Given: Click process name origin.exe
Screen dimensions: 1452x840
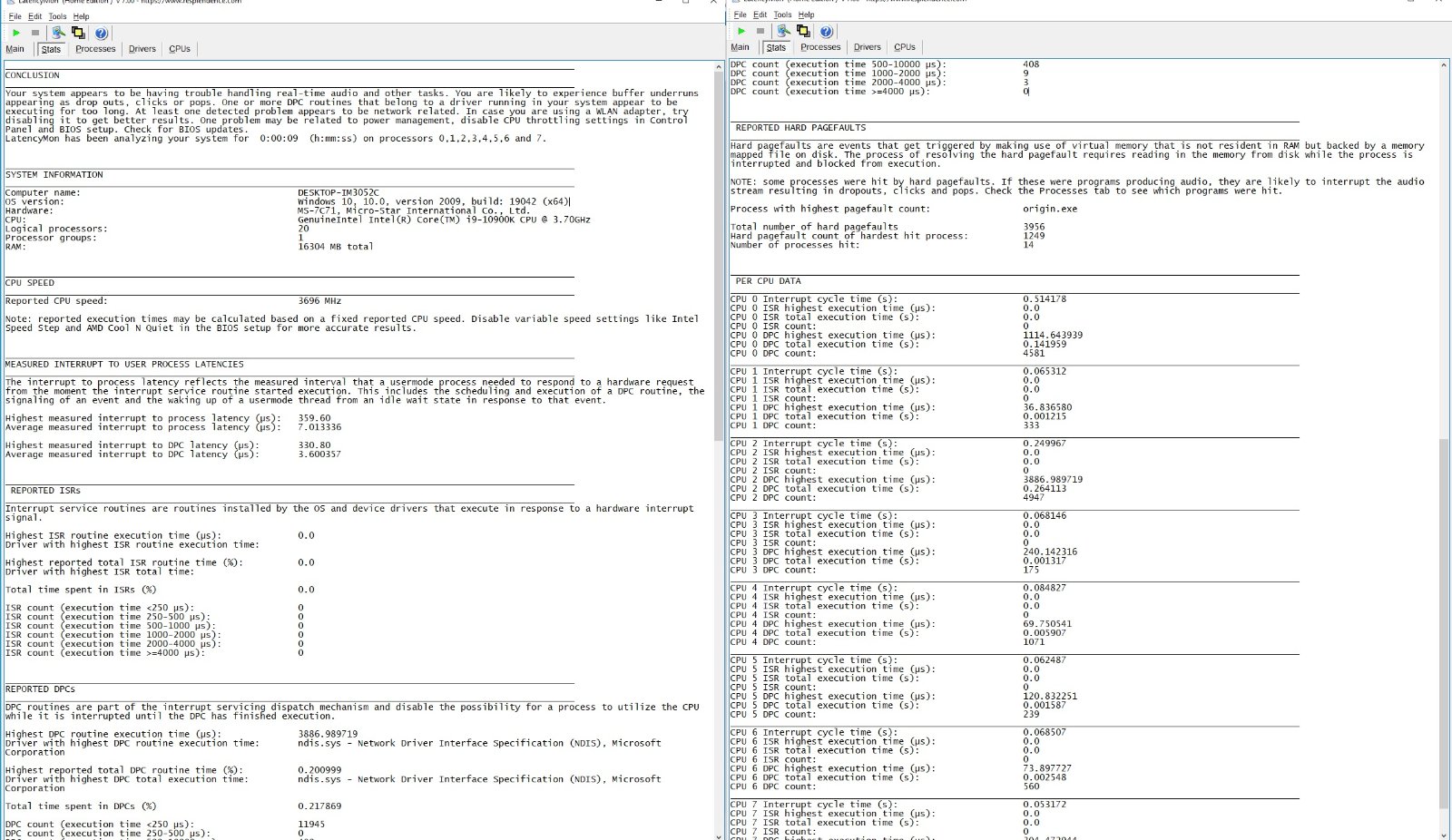Looking at the screenshot, I should pos(1050,209).
